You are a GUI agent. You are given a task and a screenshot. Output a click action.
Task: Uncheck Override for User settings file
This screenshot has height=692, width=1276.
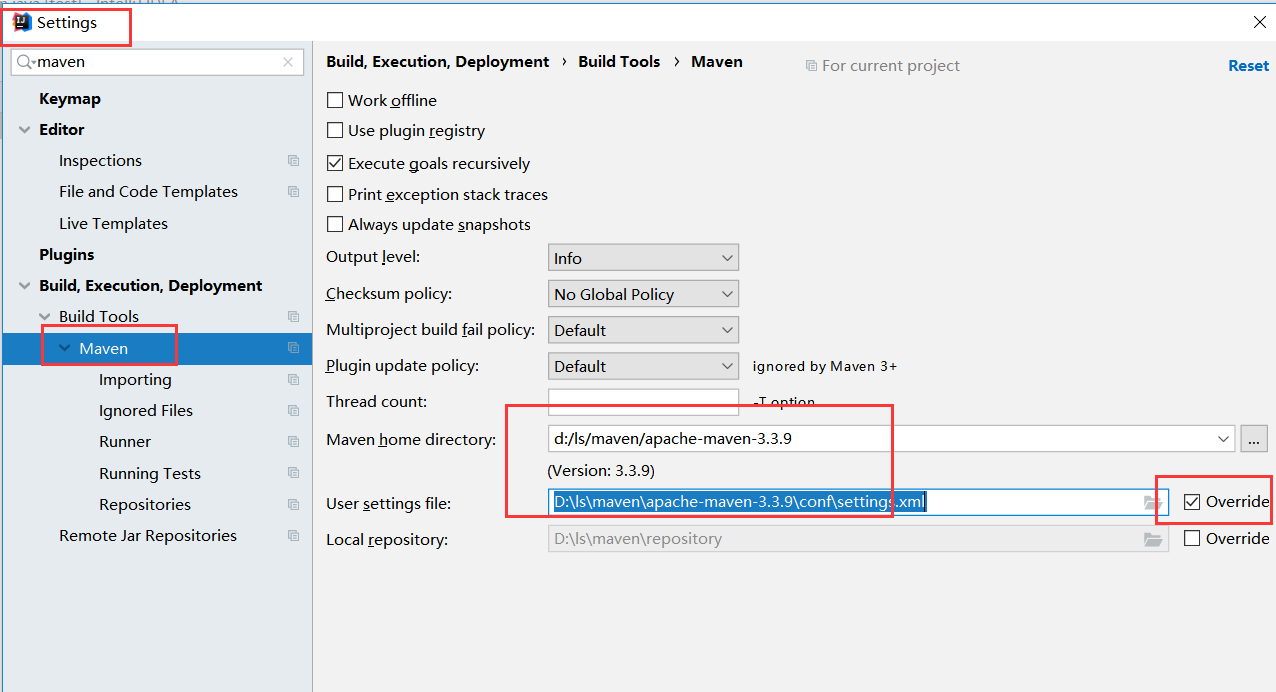coord(1192,502)
